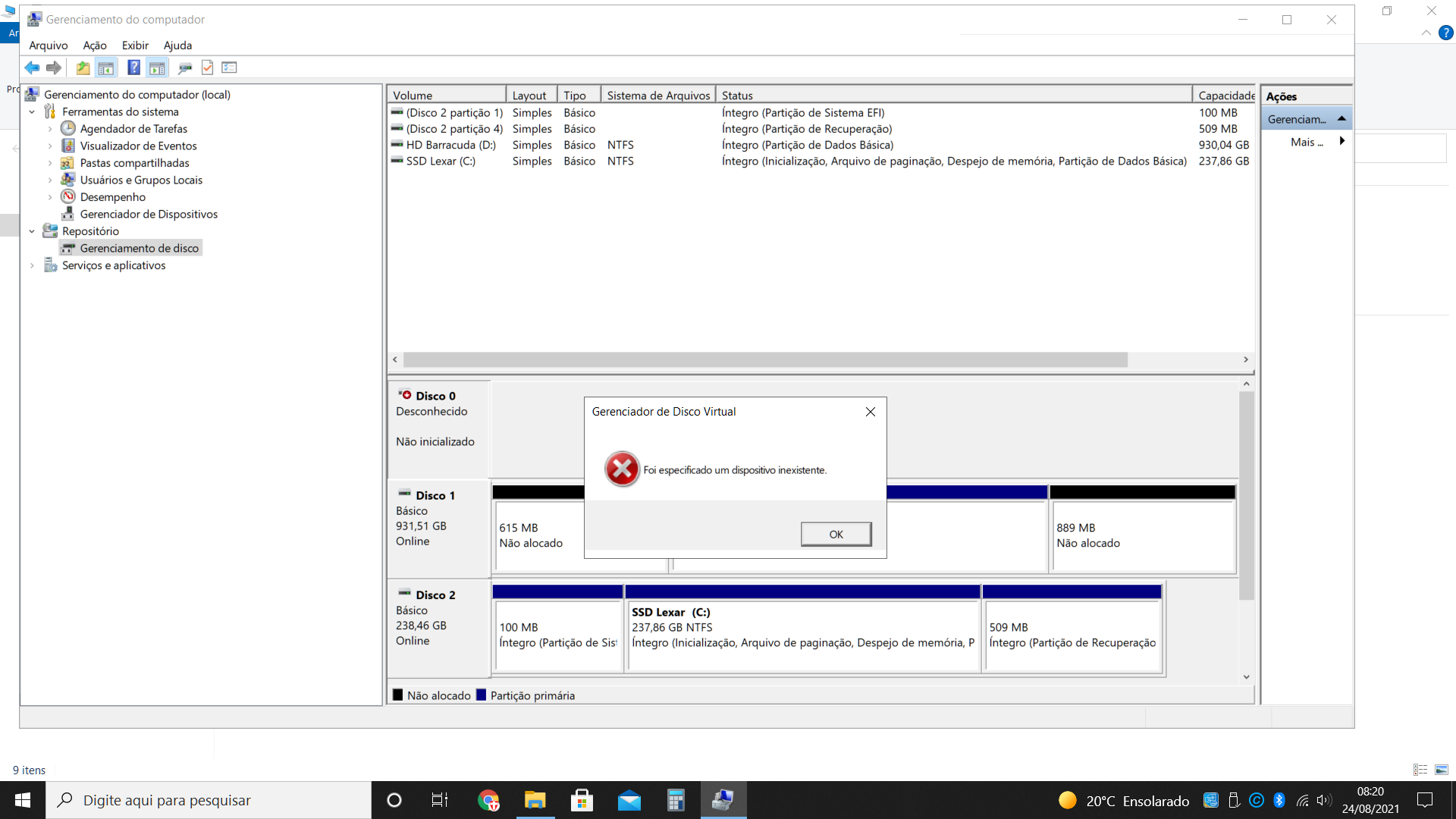Collapse Ferramentas do sistema tree node
This screenshot has height=819, width=1456.
[x=32, y=112]
